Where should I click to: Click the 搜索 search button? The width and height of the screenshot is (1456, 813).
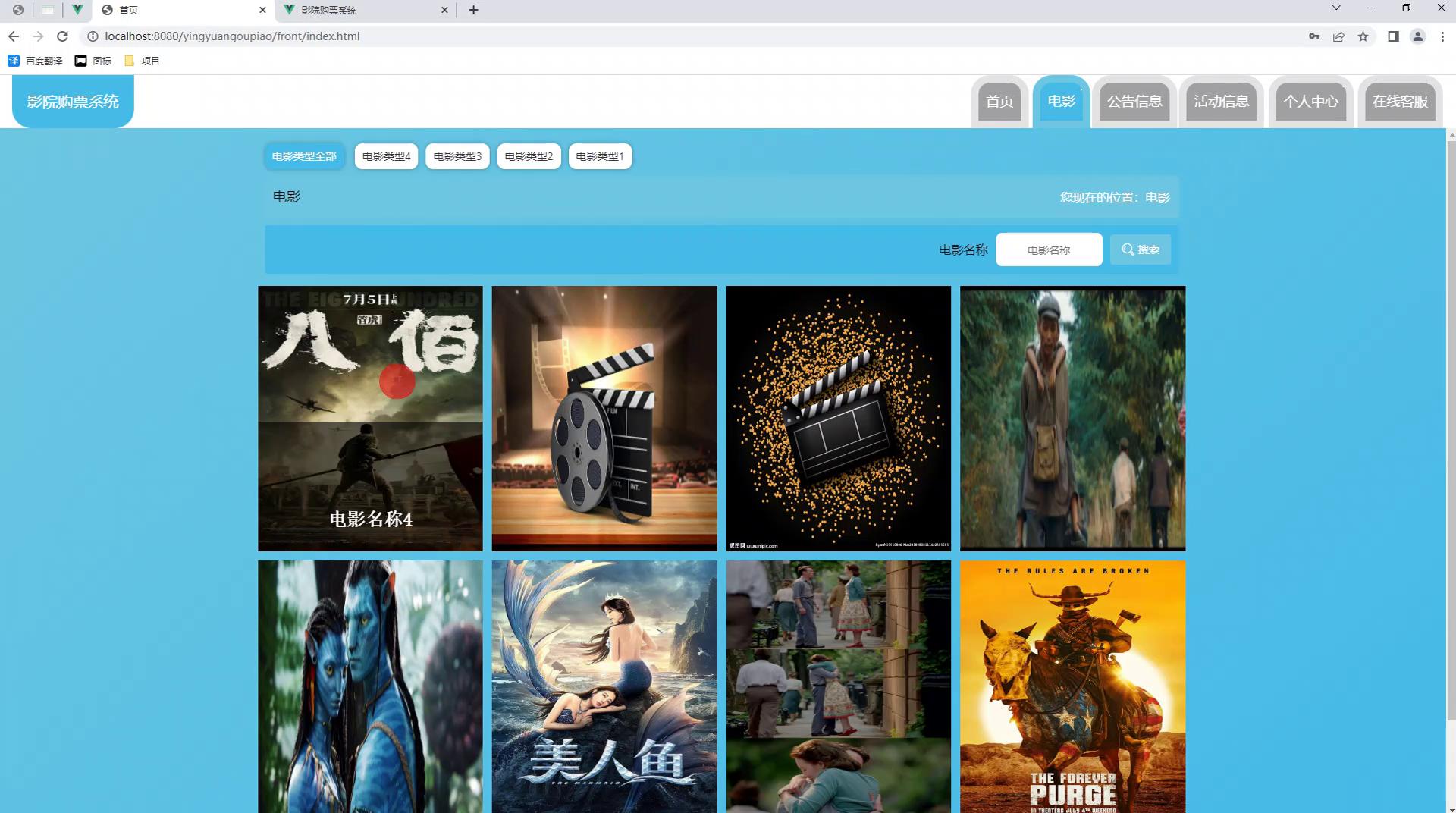pos(1141,250)
